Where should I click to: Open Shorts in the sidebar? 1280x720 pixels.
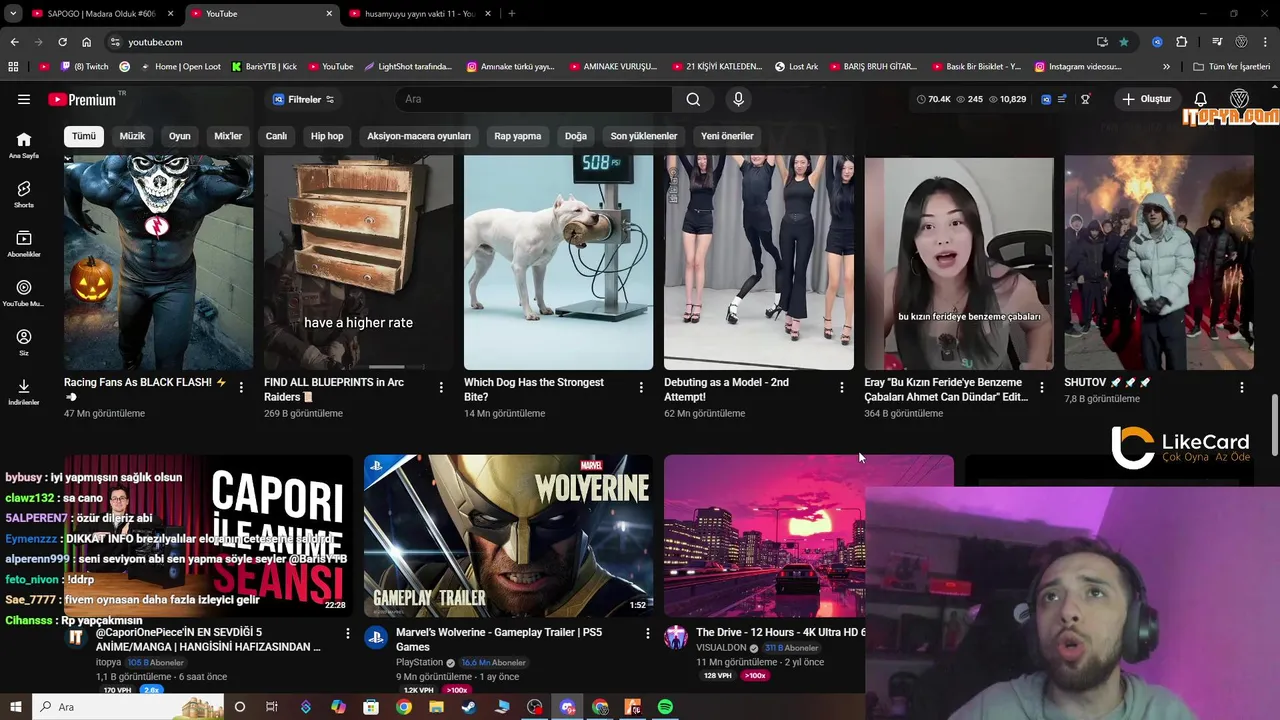click(x=24, y=194)
